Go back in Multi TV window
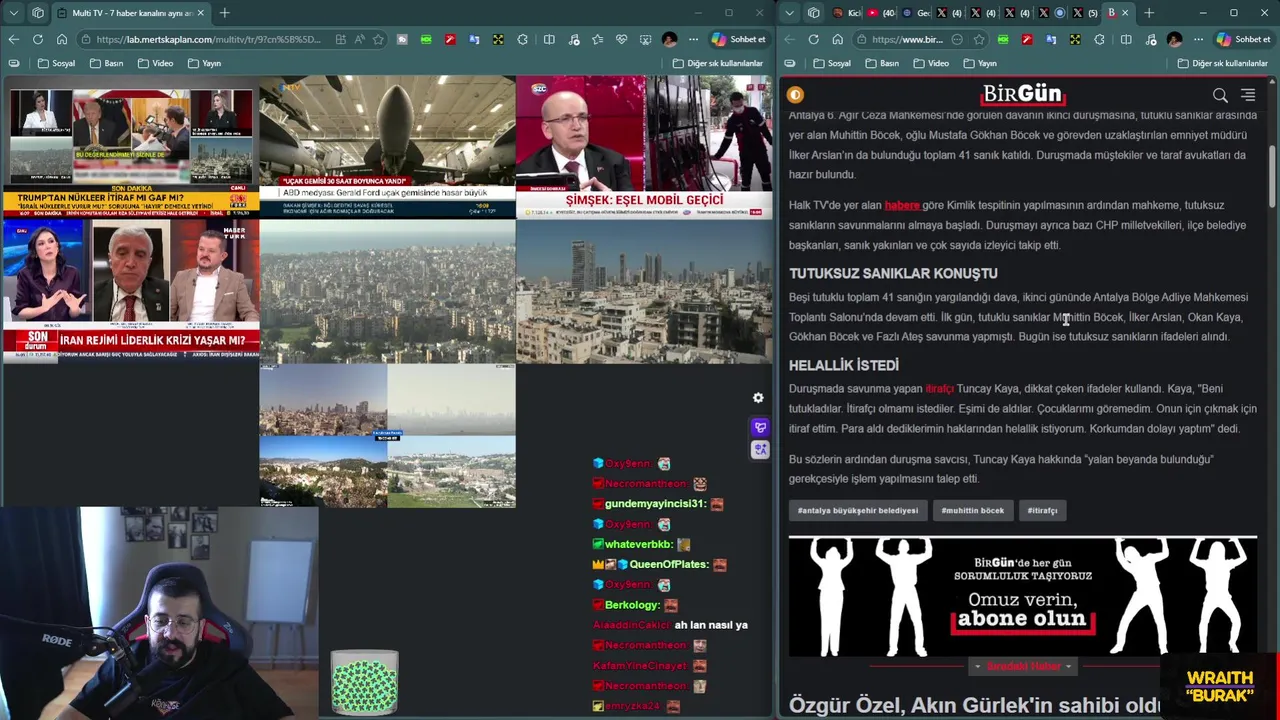The image size is (1280, 720). [x=14, y=39]
